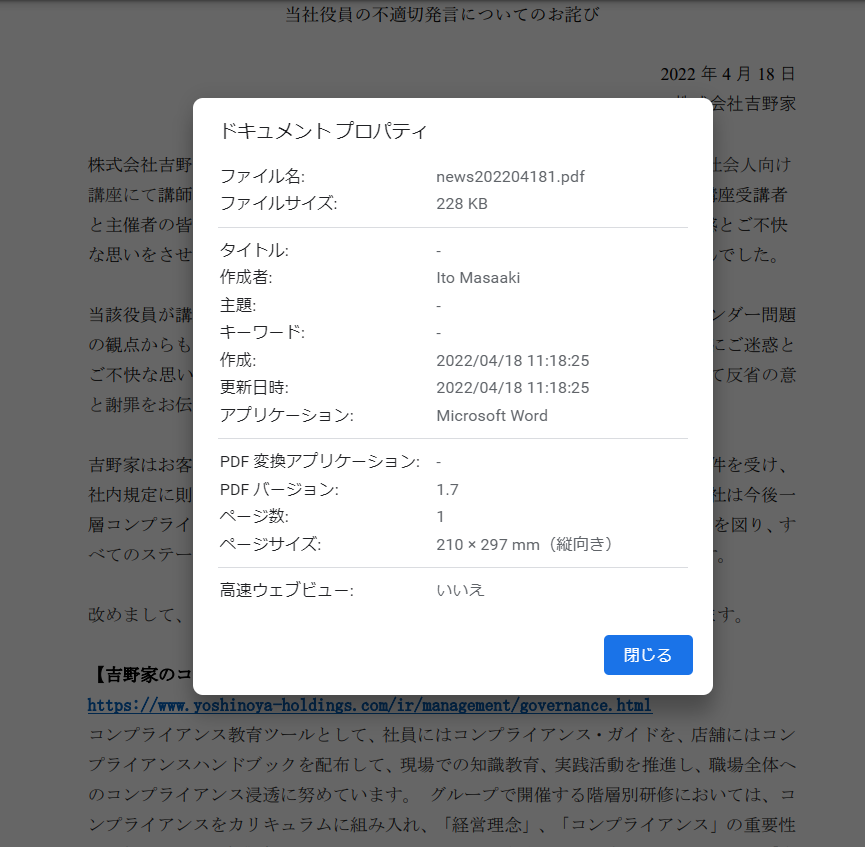Click the 高速ウェブビュー label

pos(286,590)
